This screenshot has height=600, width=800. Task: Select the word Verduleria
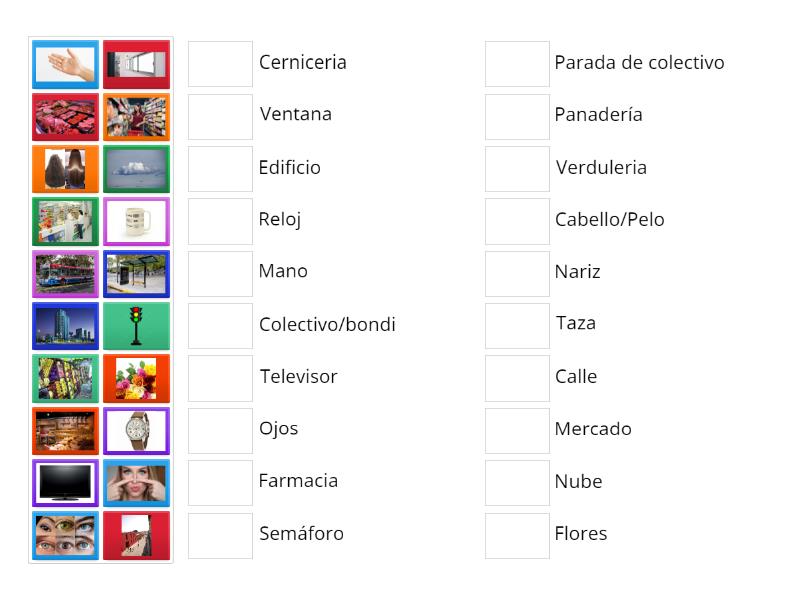tap(601, 168)
